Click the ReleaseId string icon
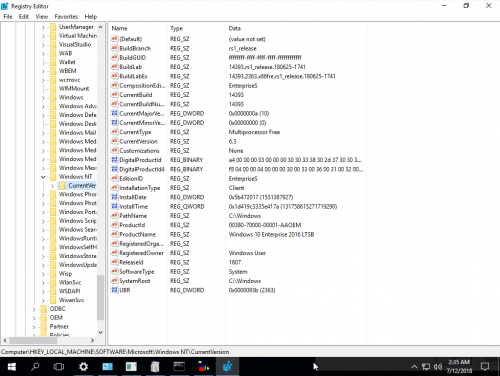Viewport: 500px width, 376px height. click(114, 262)
